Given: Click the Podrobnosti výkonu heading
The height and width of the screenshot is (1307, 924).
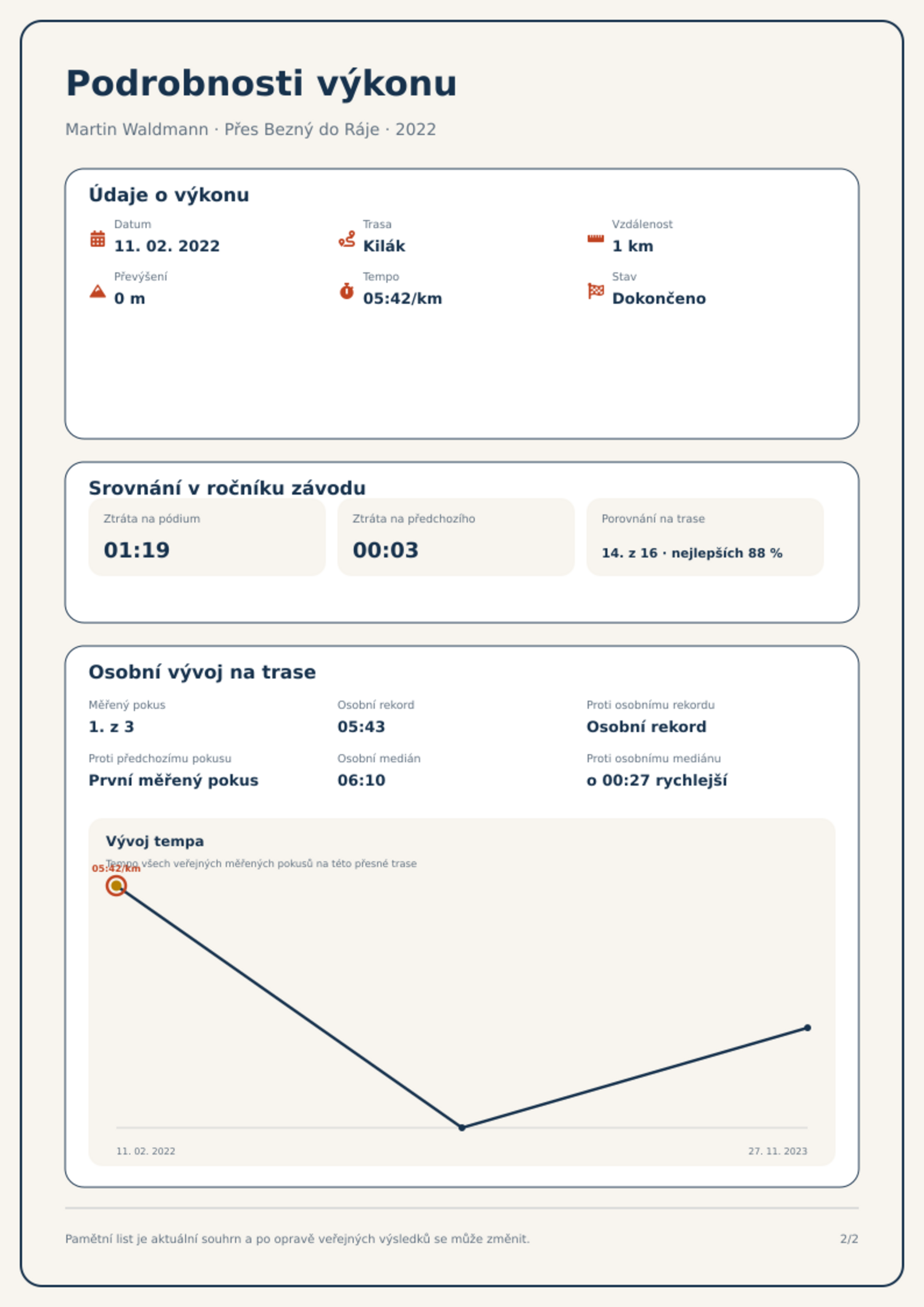Looking at the screenshot, I should click(261, 83).
